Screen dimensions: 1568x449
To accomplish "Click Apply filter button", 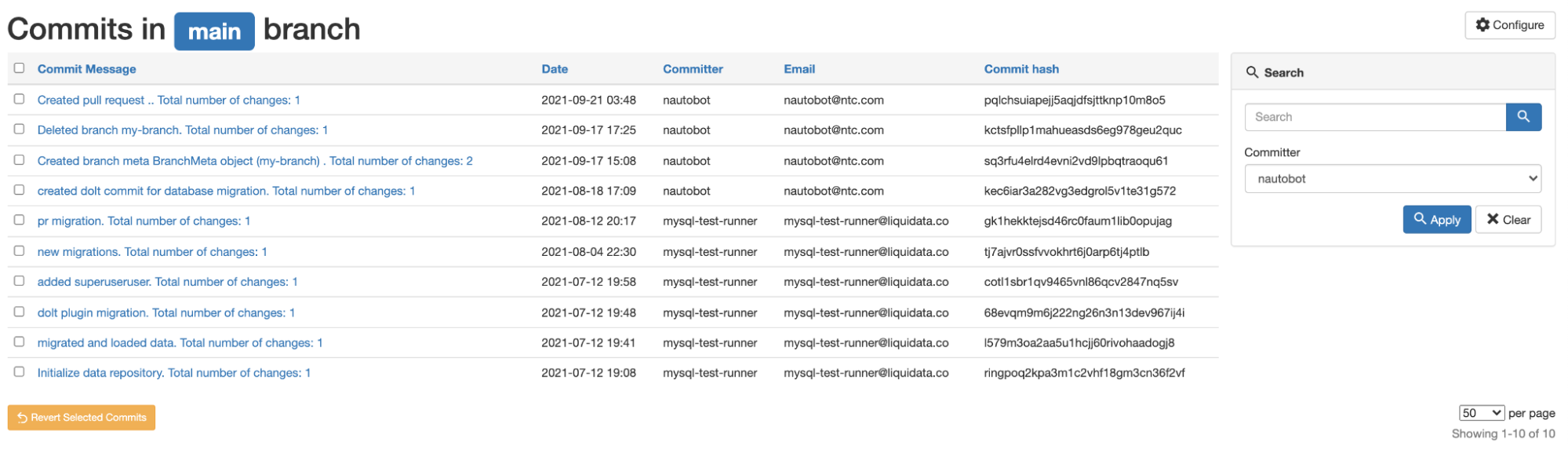I will tap(1436, 220).
